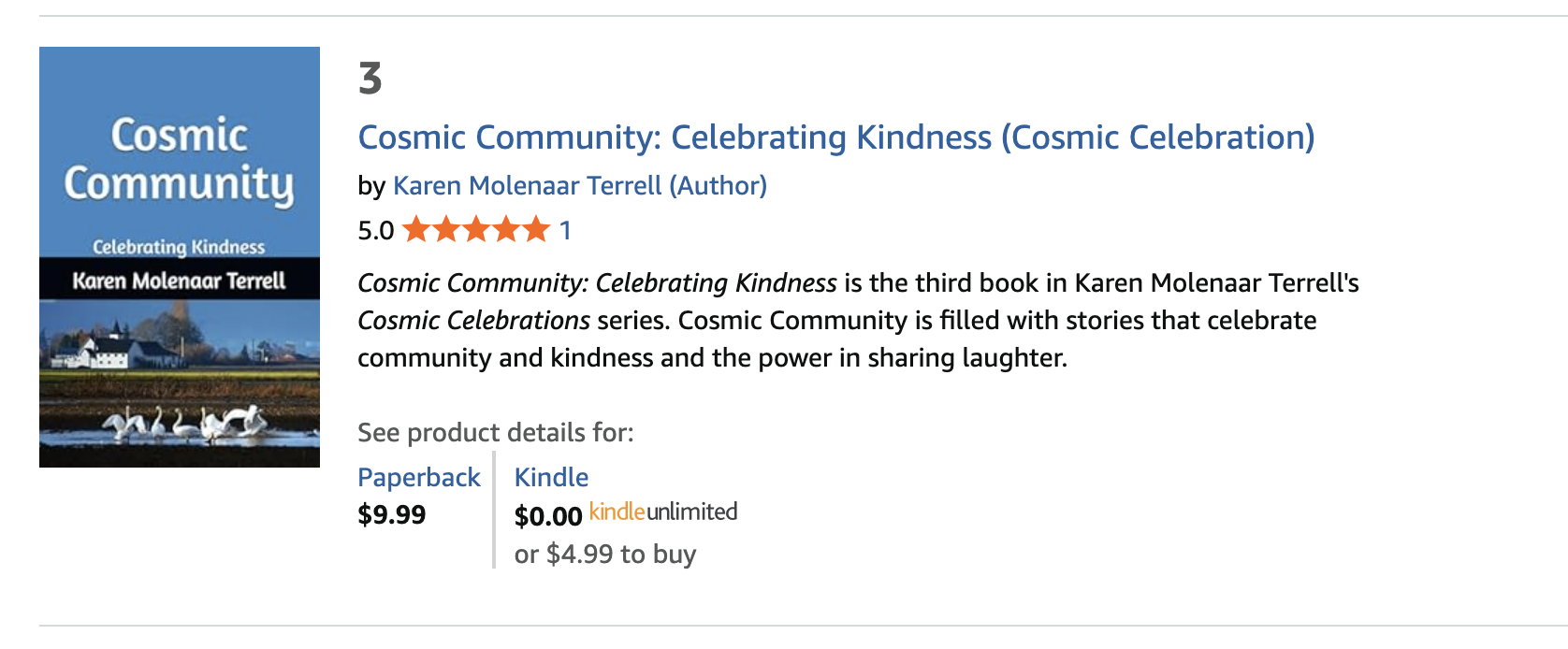This screenshot has height=649, width=1568.
Task: Open the review count "1" link
Action: pos(565,230)
